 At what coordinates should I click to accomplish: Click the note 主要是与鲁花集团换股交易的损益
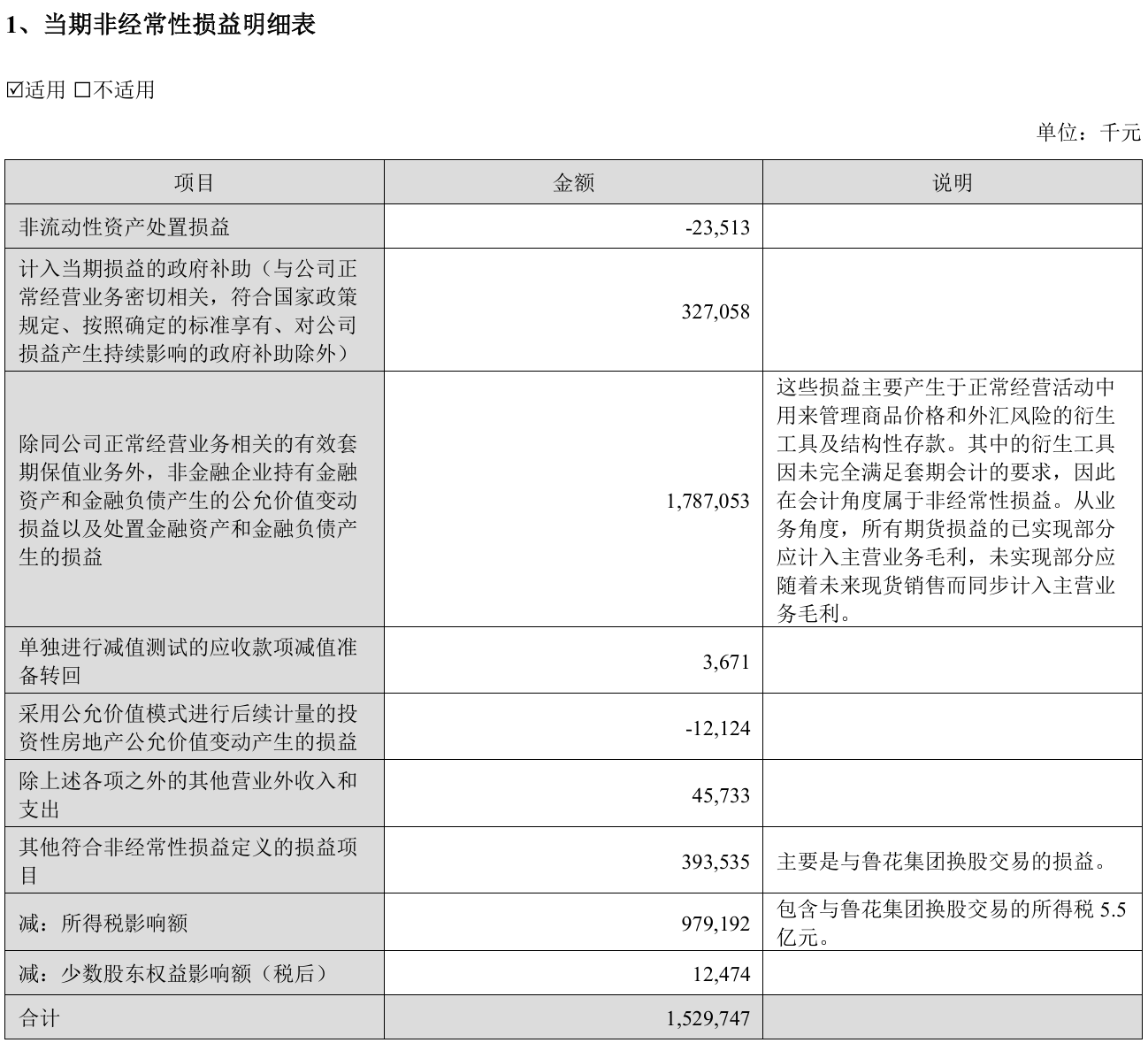coord(943,861)
